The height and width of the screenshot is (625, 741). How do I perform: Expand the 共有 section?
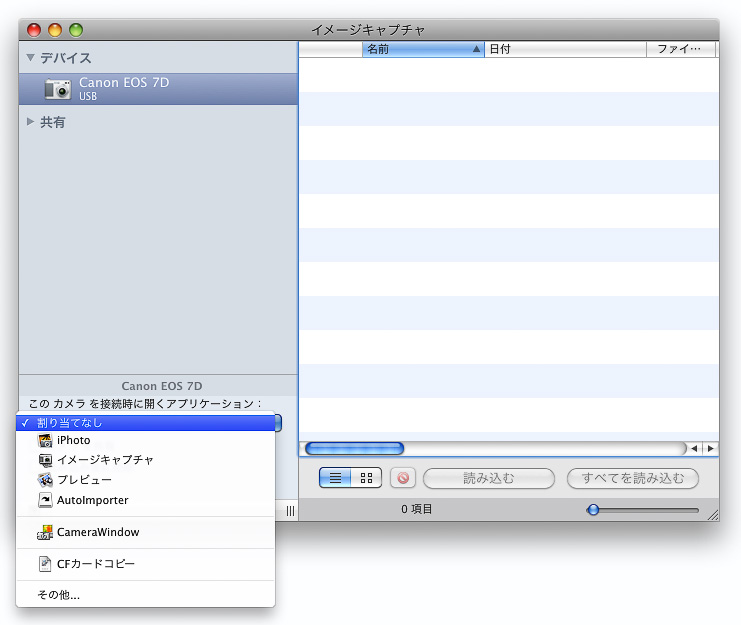tap(31, 122)
